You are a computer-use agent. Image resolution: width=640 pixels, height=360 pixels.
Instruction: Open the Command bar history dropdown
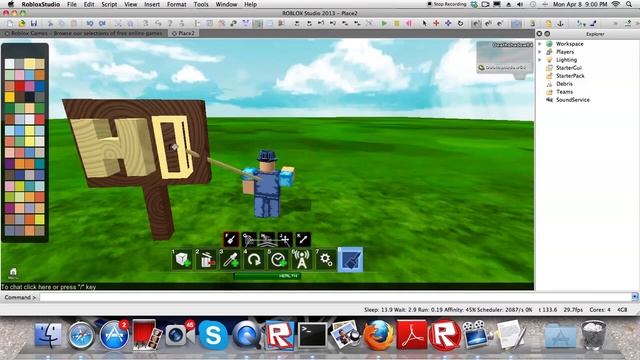click(635, 297)
